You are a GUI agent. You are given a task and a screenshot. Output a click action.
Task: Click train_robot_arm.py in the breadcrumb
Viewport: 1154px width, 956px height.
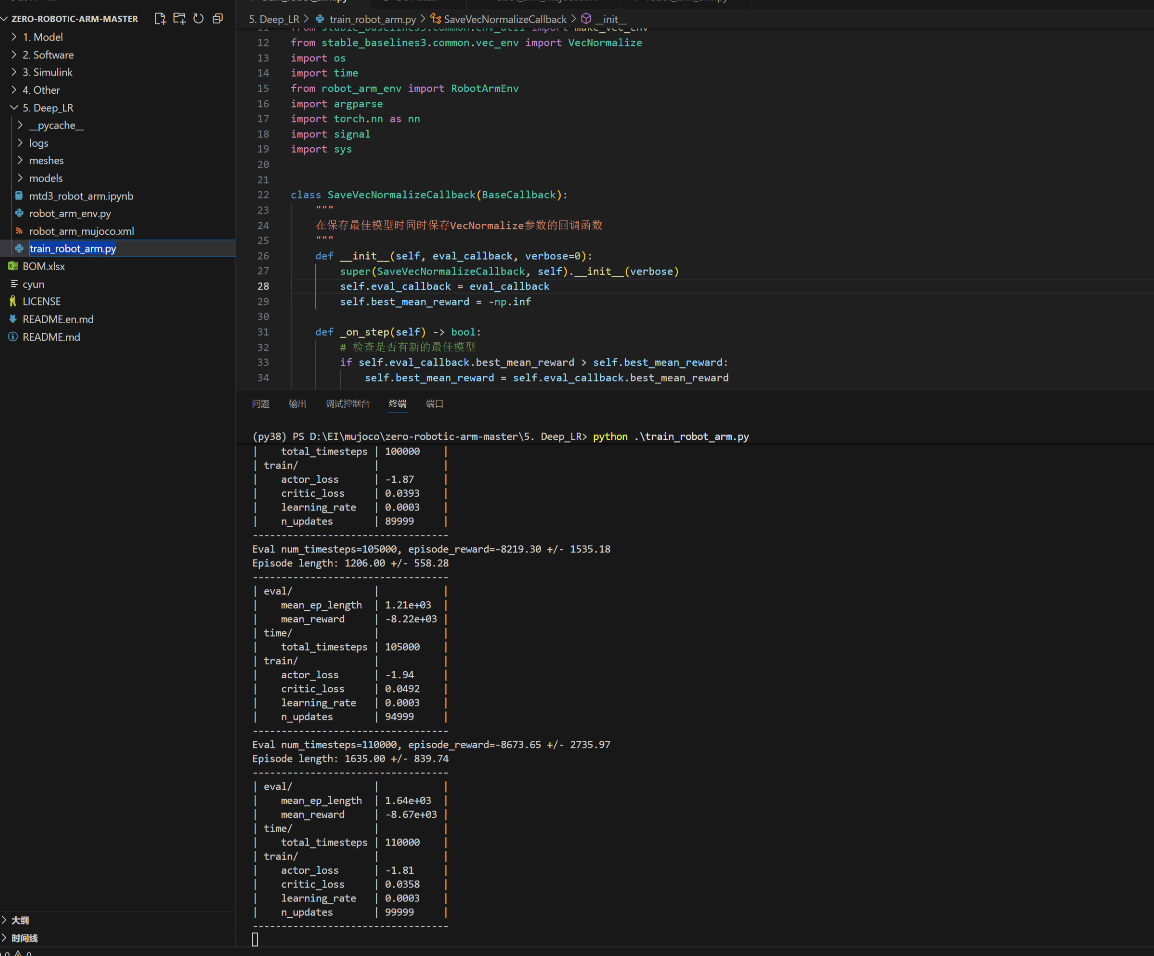(372, 19)
